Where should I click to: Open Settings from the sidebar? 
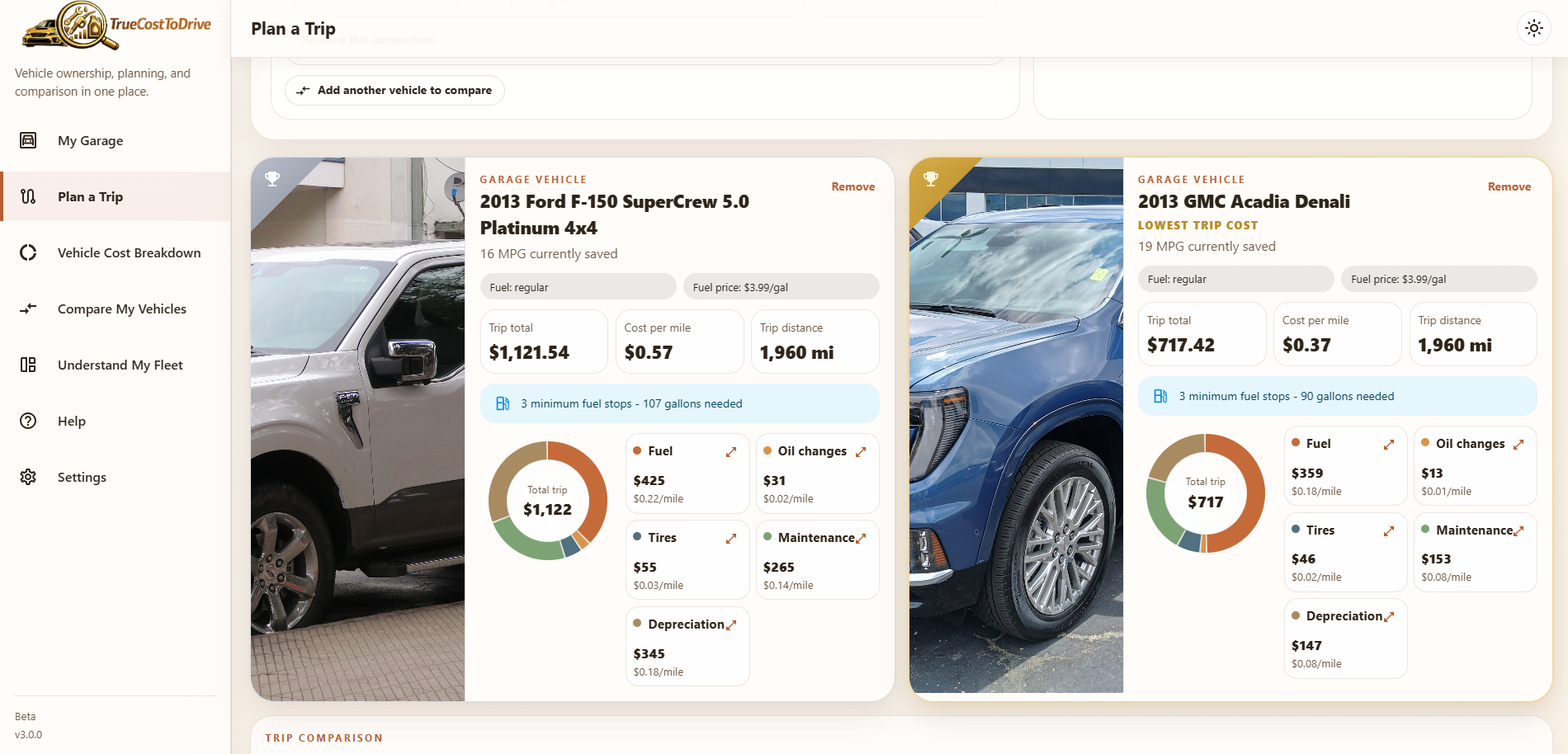point(116,477)
